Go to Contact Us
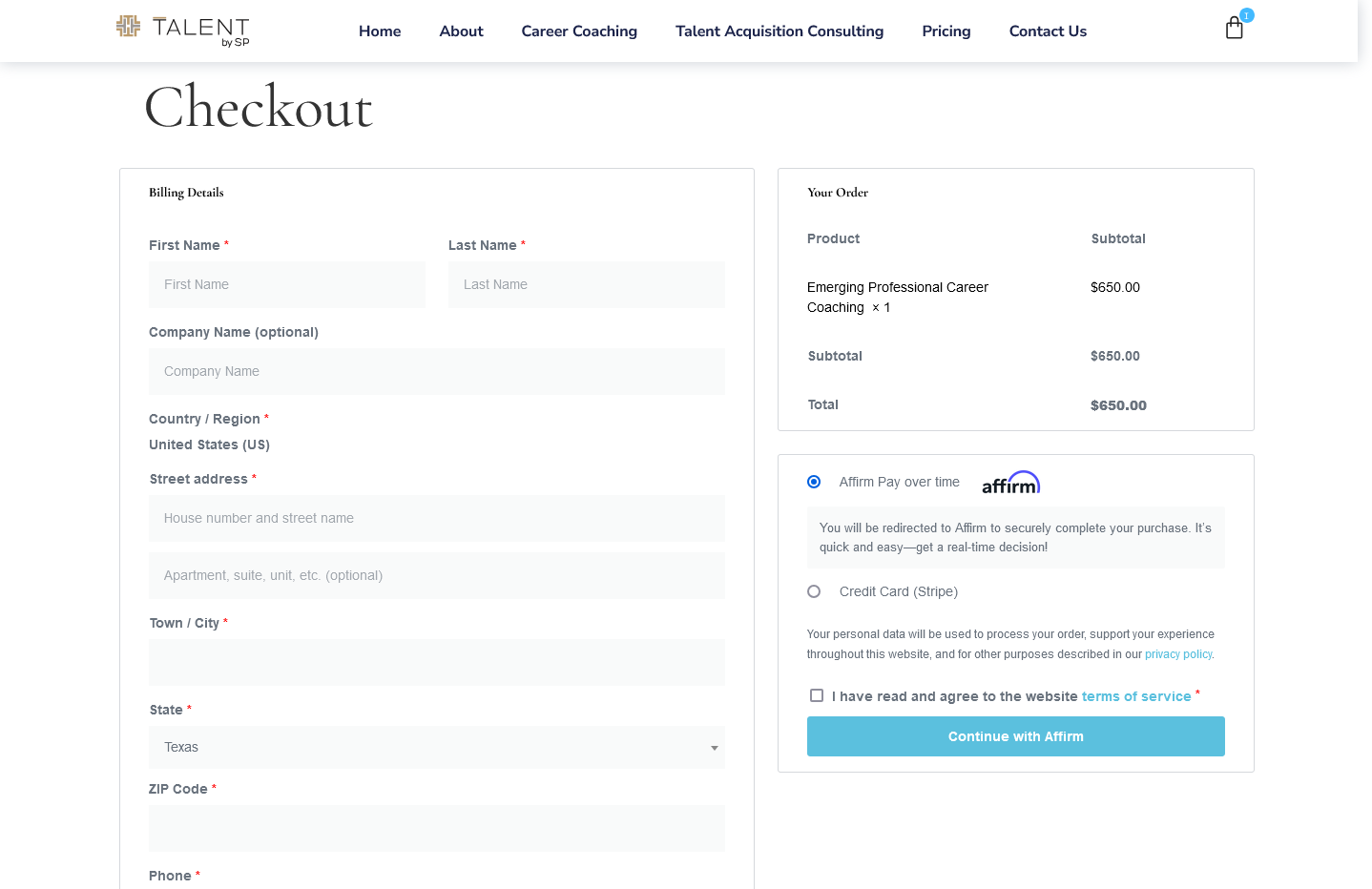This screenshot has height=889, width=1372. [x=1048, y=31]
